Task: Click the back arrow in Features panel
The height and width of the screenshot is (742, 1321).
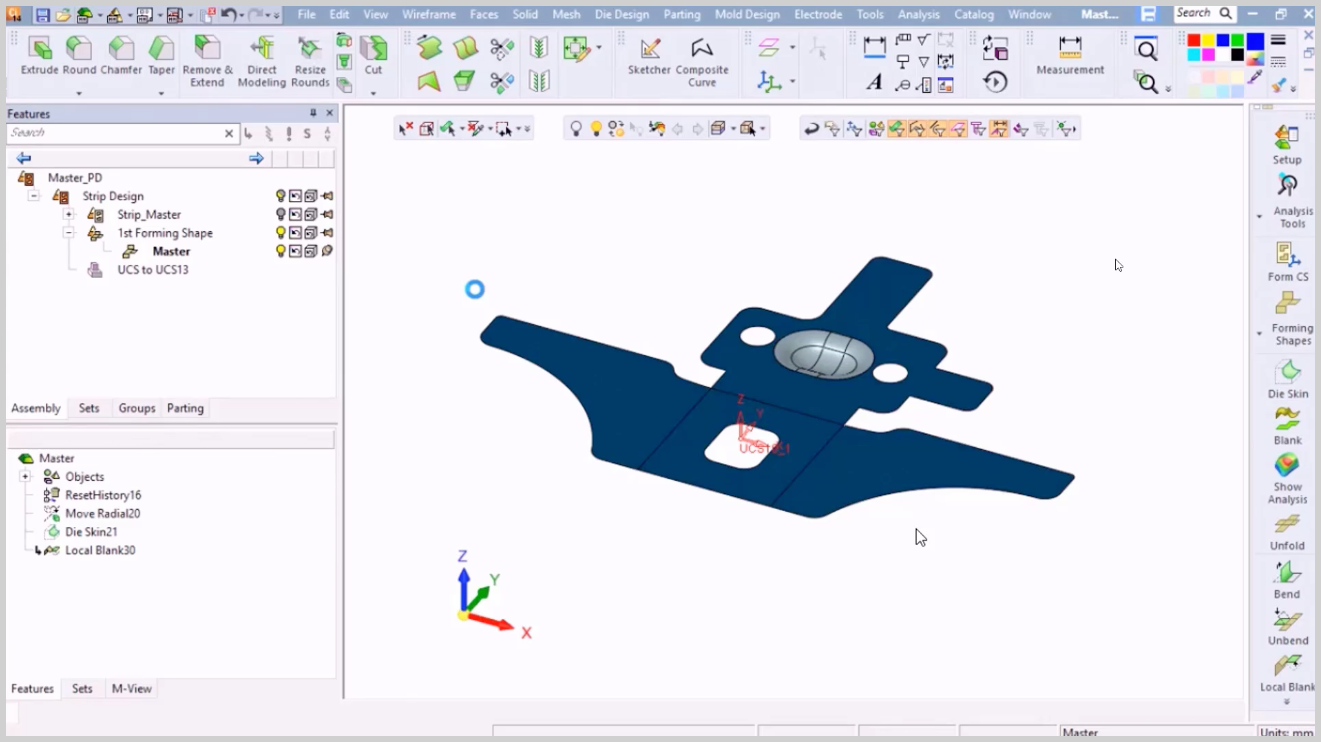Action: coord(23,158)
